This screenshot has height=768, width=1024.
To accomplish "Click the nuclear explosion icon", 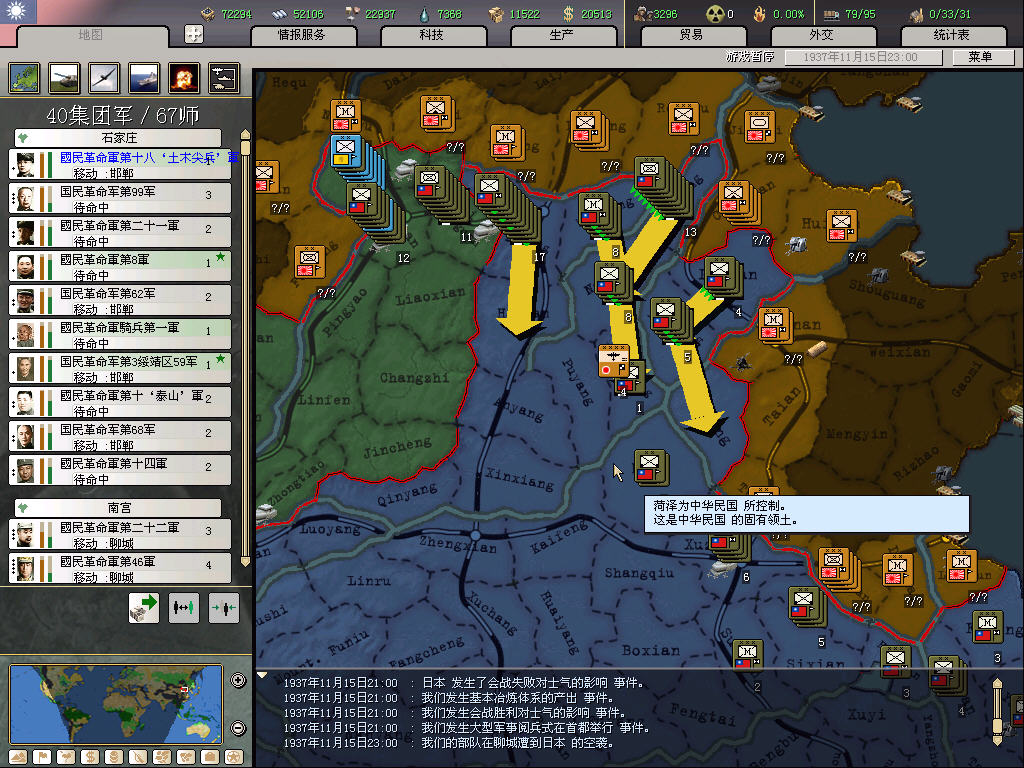I will click(183, 78).
